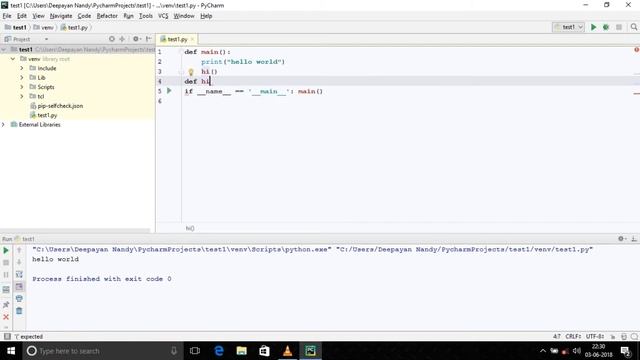Click the test1 breadcrumb in navigation bar
Screen dimensions: 640x360
coord(16,27)
